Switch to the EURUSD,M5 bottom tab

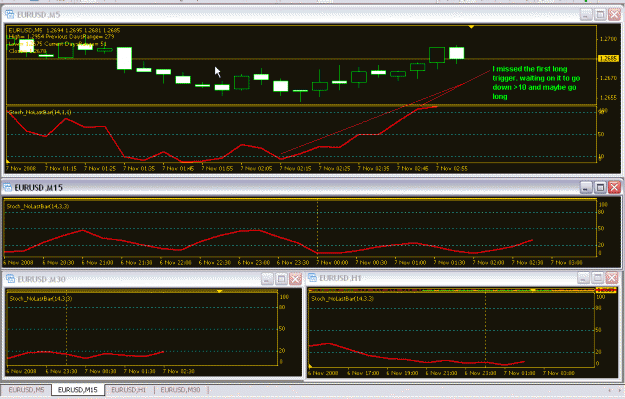(x=26, y=389)
